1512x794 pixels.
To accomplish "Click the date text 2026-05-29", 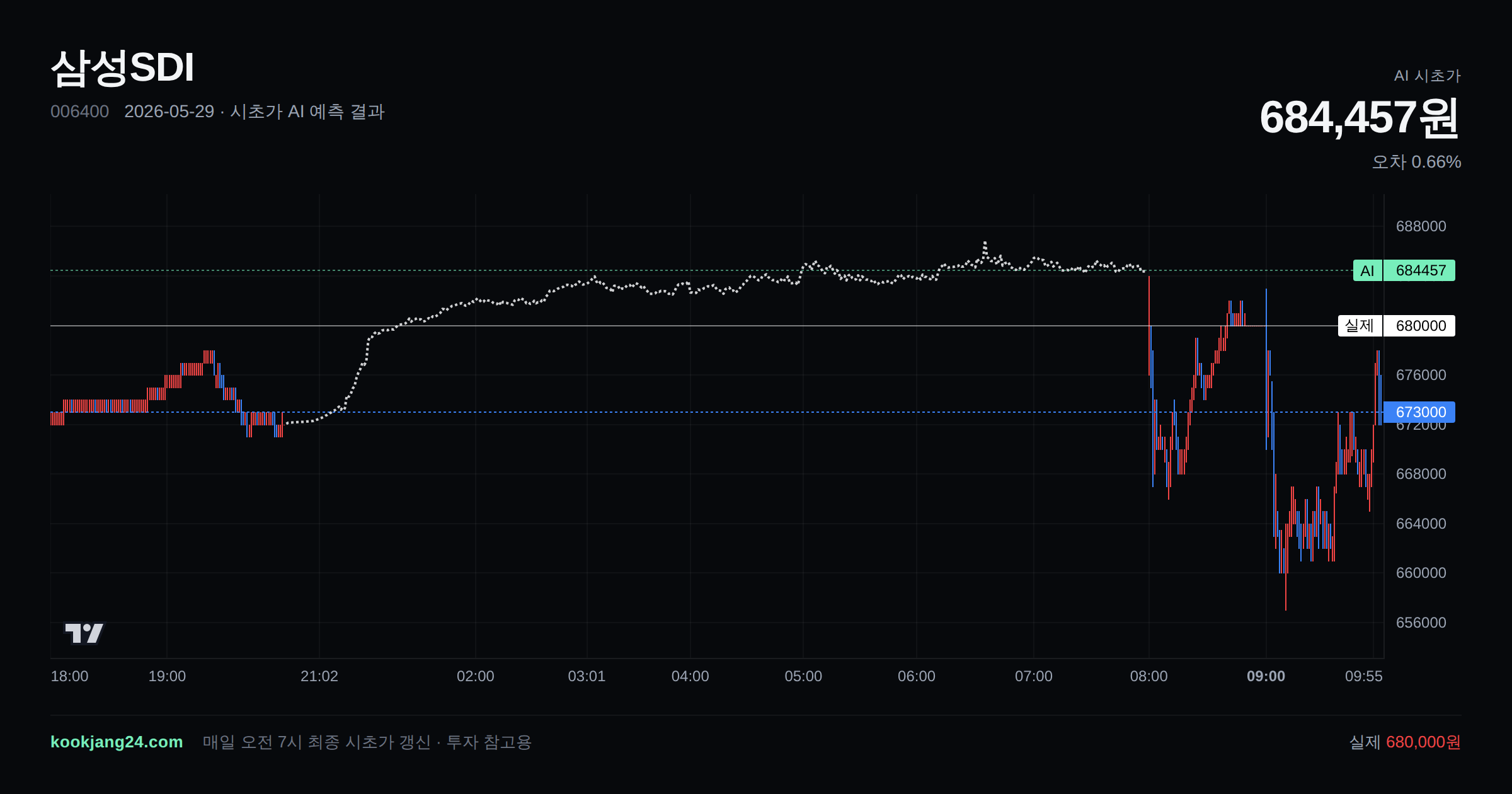I will [x=169, y=112].
